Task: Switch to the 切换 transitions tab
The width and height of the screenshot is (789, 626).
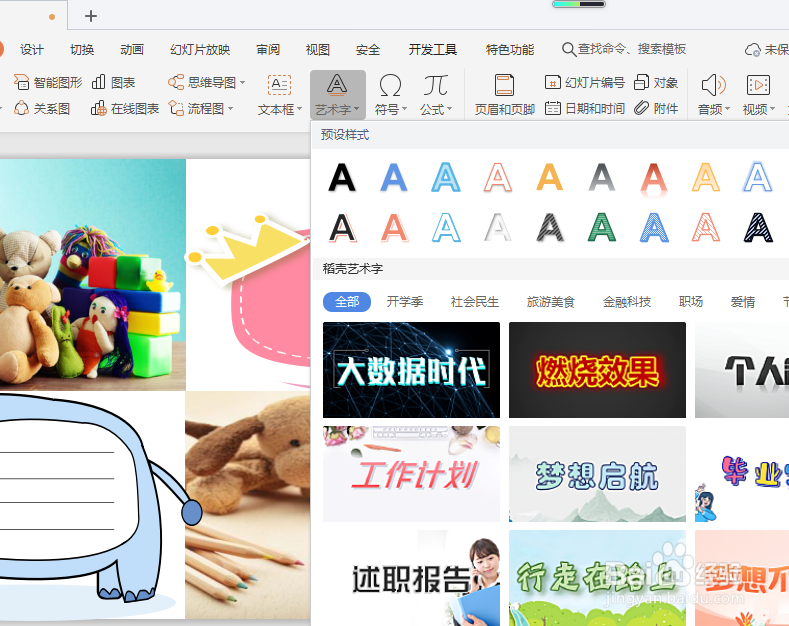Action: point(82,50)
